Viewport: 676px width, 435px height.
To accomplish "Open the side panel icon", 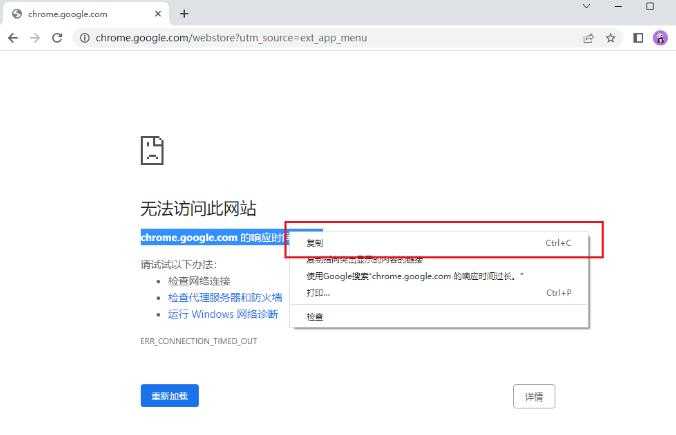I will 638,38.
